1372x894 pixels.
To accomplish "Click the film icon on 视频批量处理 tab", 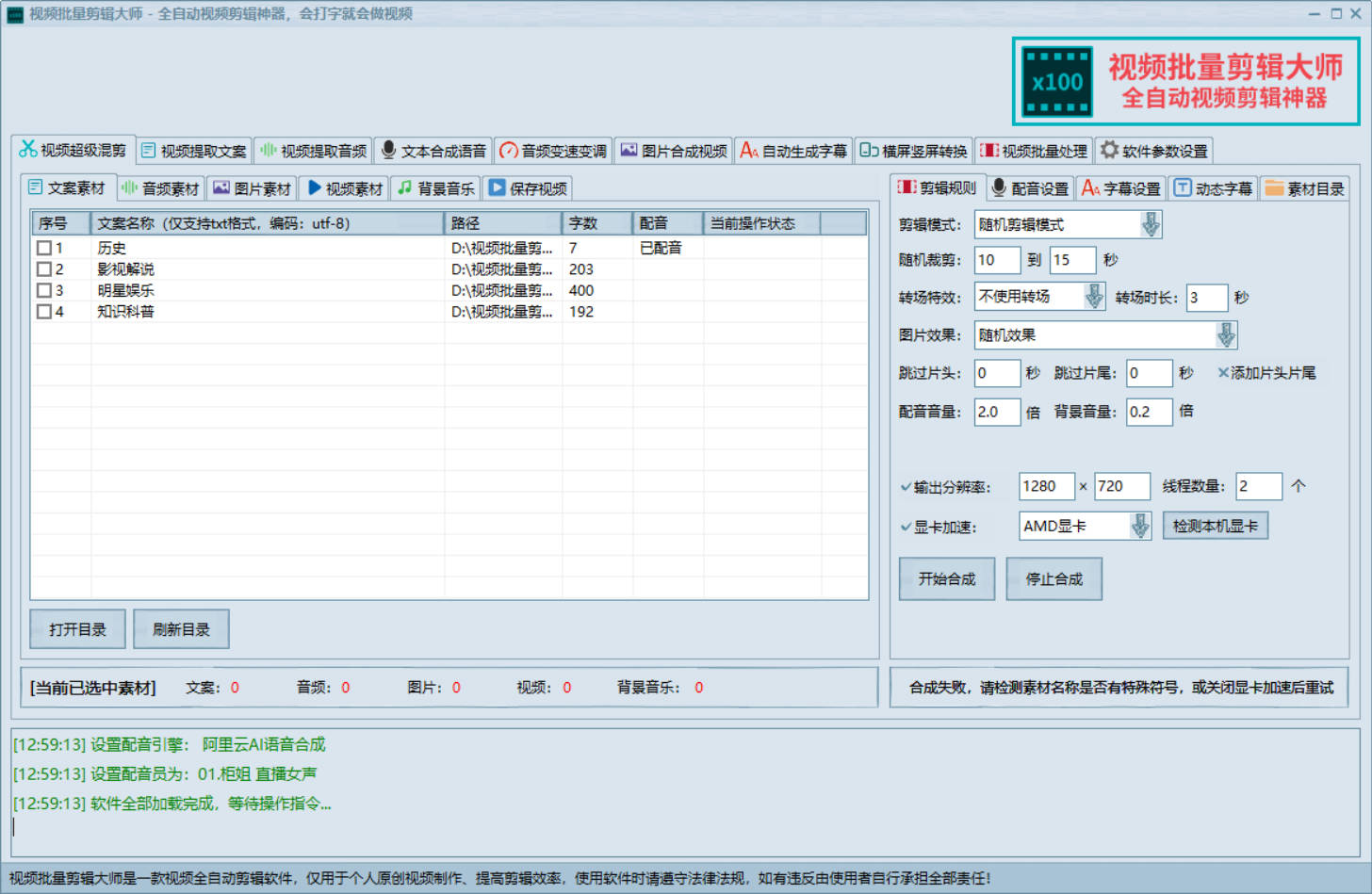I will click(x=988, y=151).
